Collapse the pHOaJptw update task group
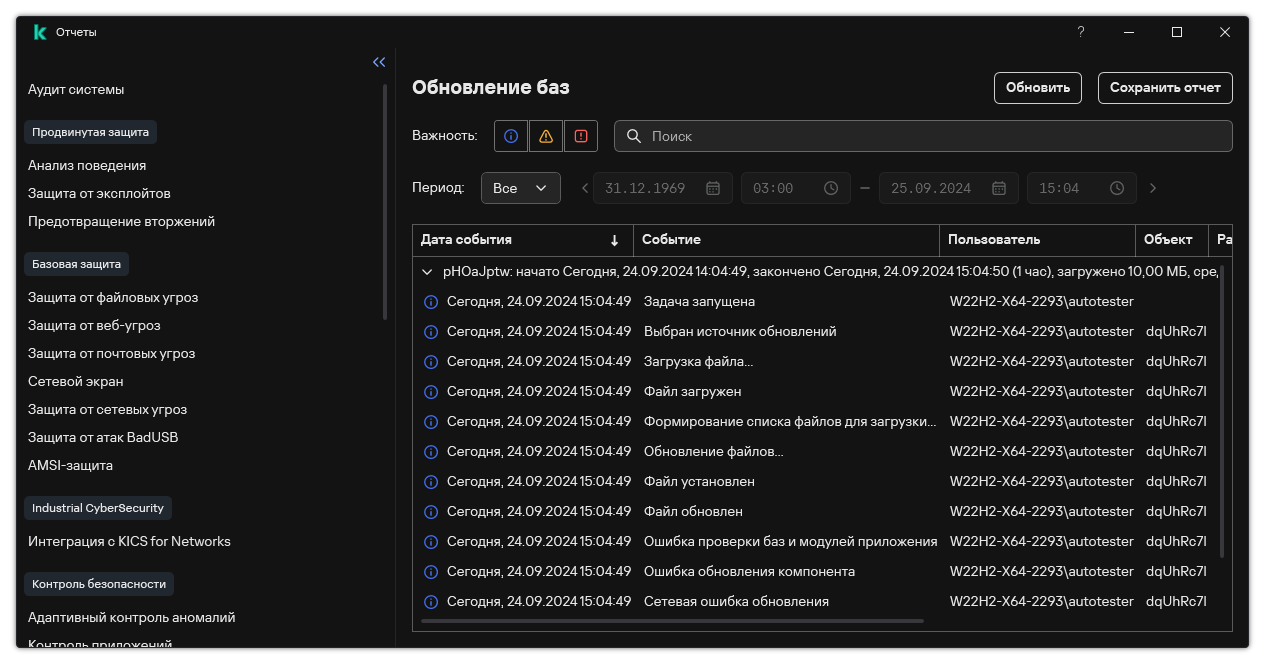The width and height of the screenshot is (1265, 664). pyautogui.click(x=427, y=271)
